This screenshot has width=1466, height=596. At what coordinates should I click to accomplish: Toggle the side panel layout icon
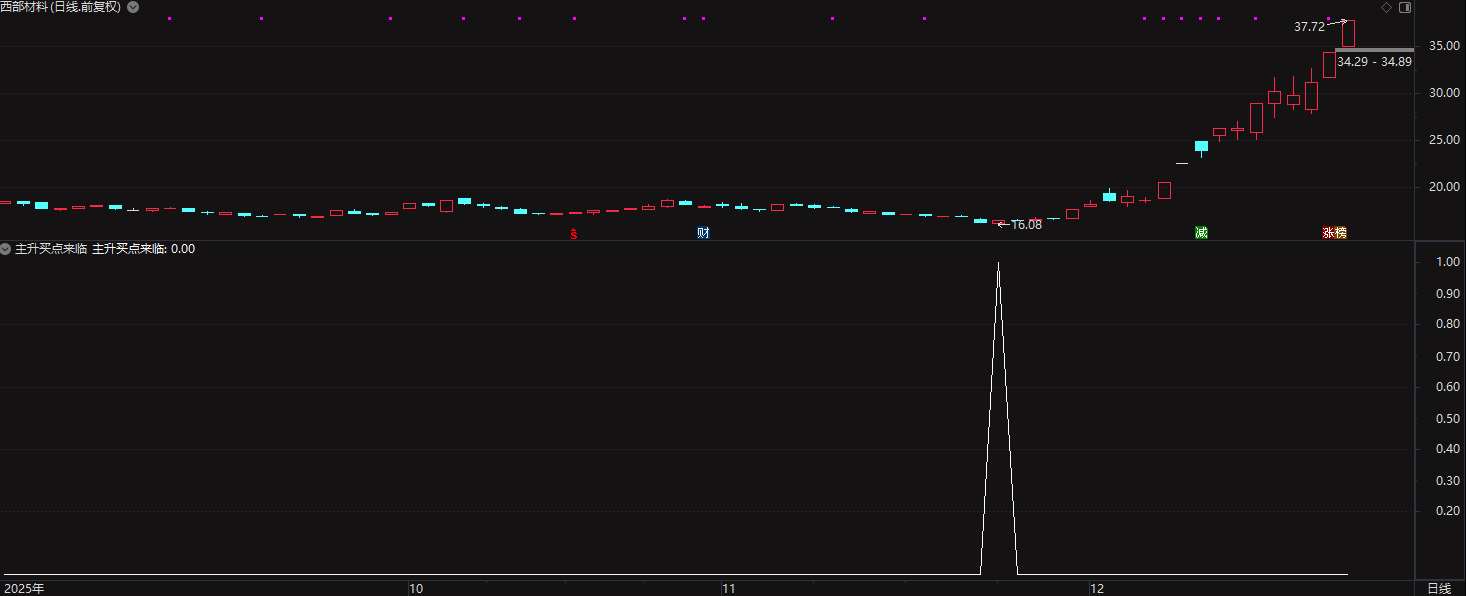point(1405,7)
